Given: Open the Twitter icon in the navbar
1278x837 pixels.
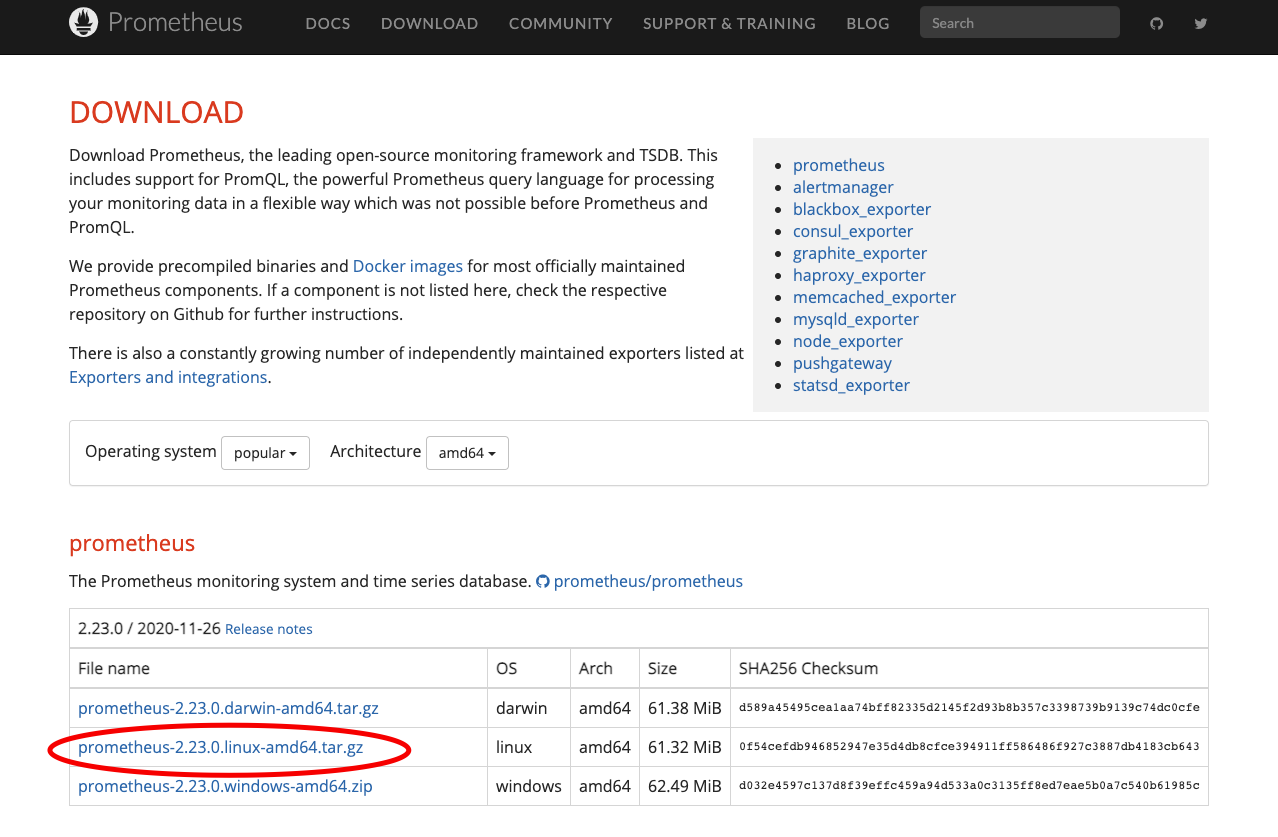Looking at the screenshot, I should [x=1201, y=23].
